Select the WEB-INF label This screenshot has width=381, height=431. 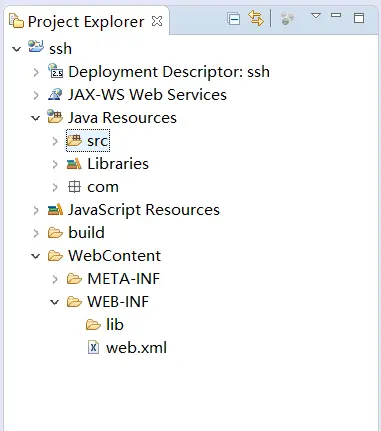118,302
